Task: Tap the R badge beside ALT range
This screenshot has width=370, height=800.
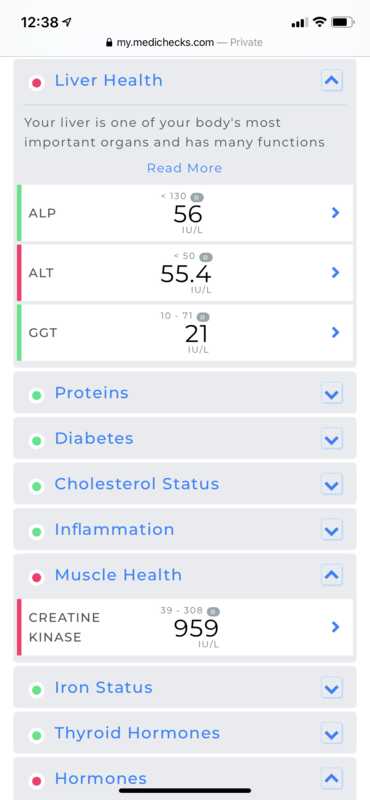Action: tap(206, 257)
